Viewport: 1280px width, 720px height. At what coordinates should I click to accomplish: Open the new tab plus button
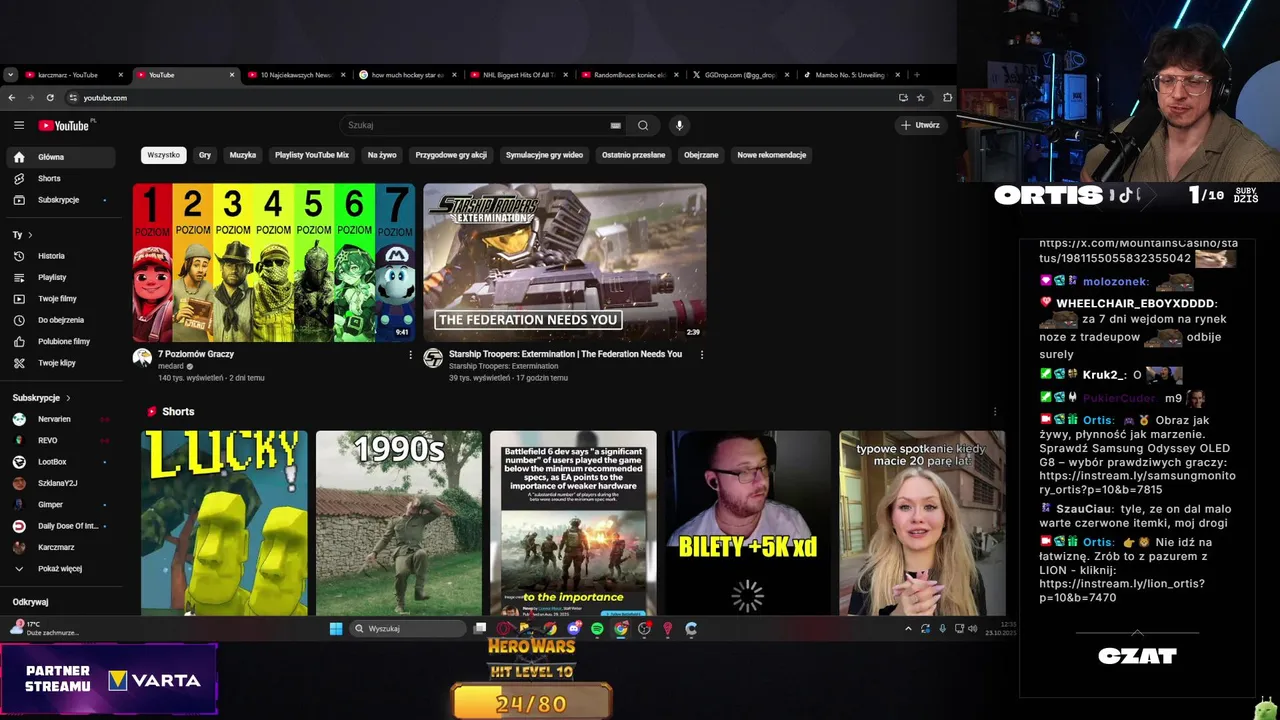click(x=916, y=74)
